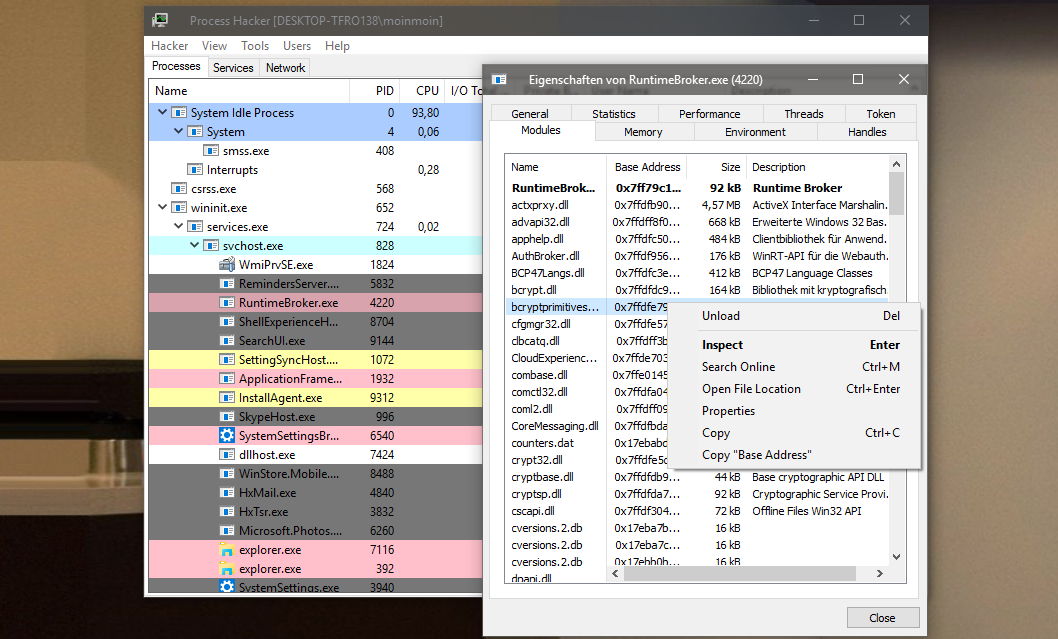The width and height of the screenshot is (1058, 639).
Task: Open the Environment tab
Action: tap(755, 132)
